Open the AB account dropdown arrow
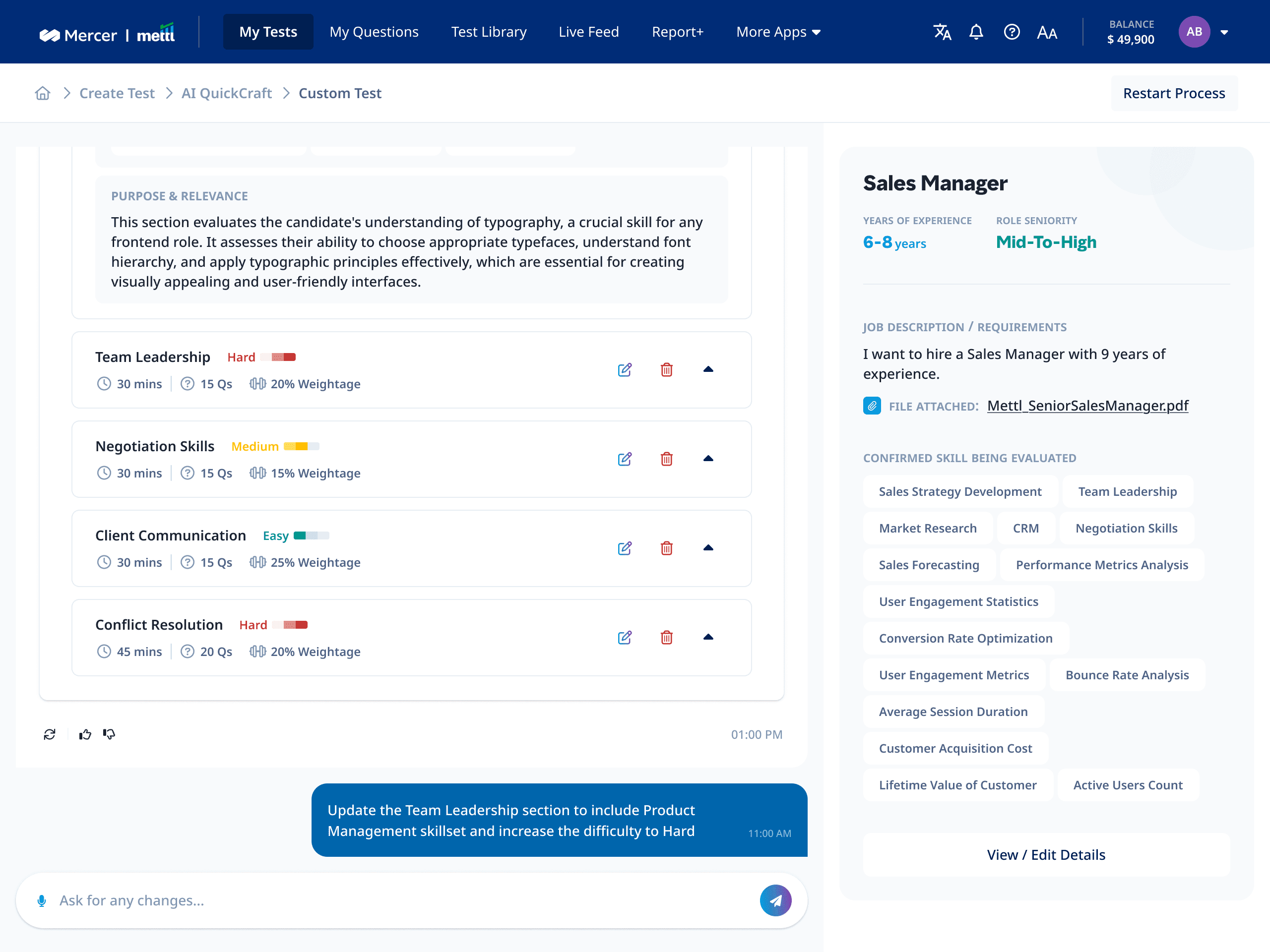 [x=1224, y=33]
